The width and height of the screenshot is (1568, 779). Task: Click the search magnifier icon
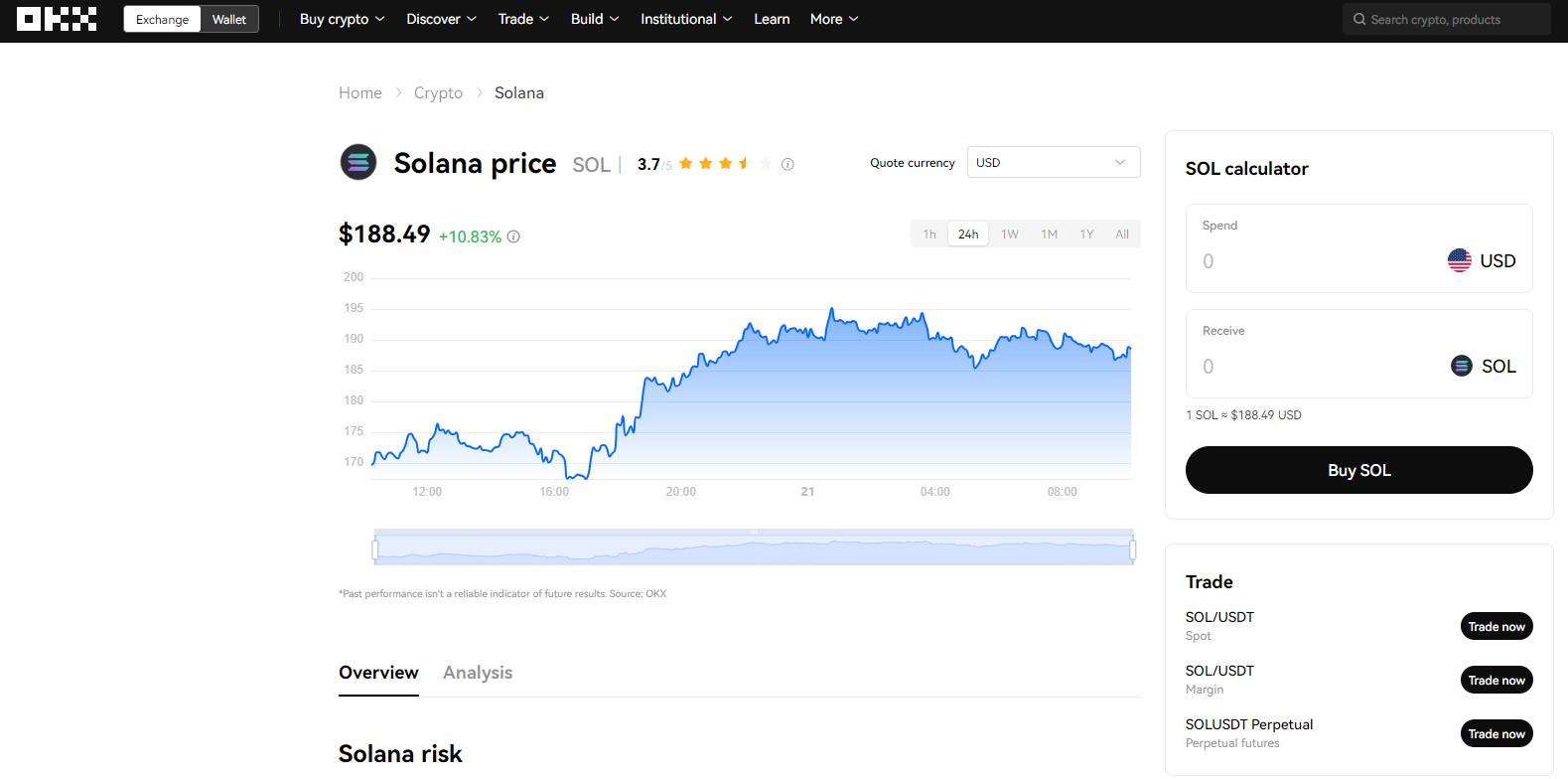pyautogui.click(x=1359, y=19)
